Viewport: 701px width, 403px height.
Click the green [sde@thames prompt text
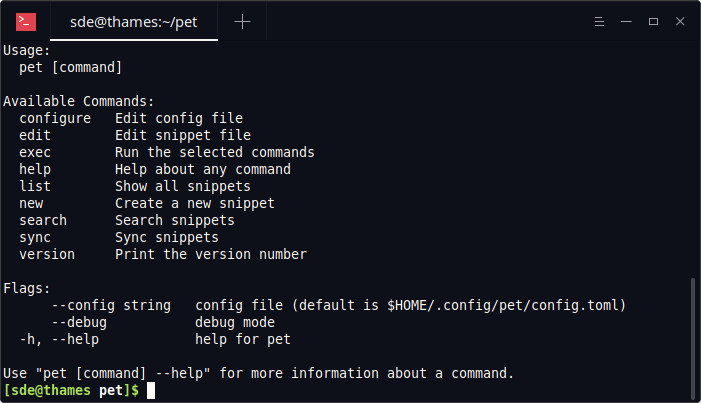[x=47, y=390]
